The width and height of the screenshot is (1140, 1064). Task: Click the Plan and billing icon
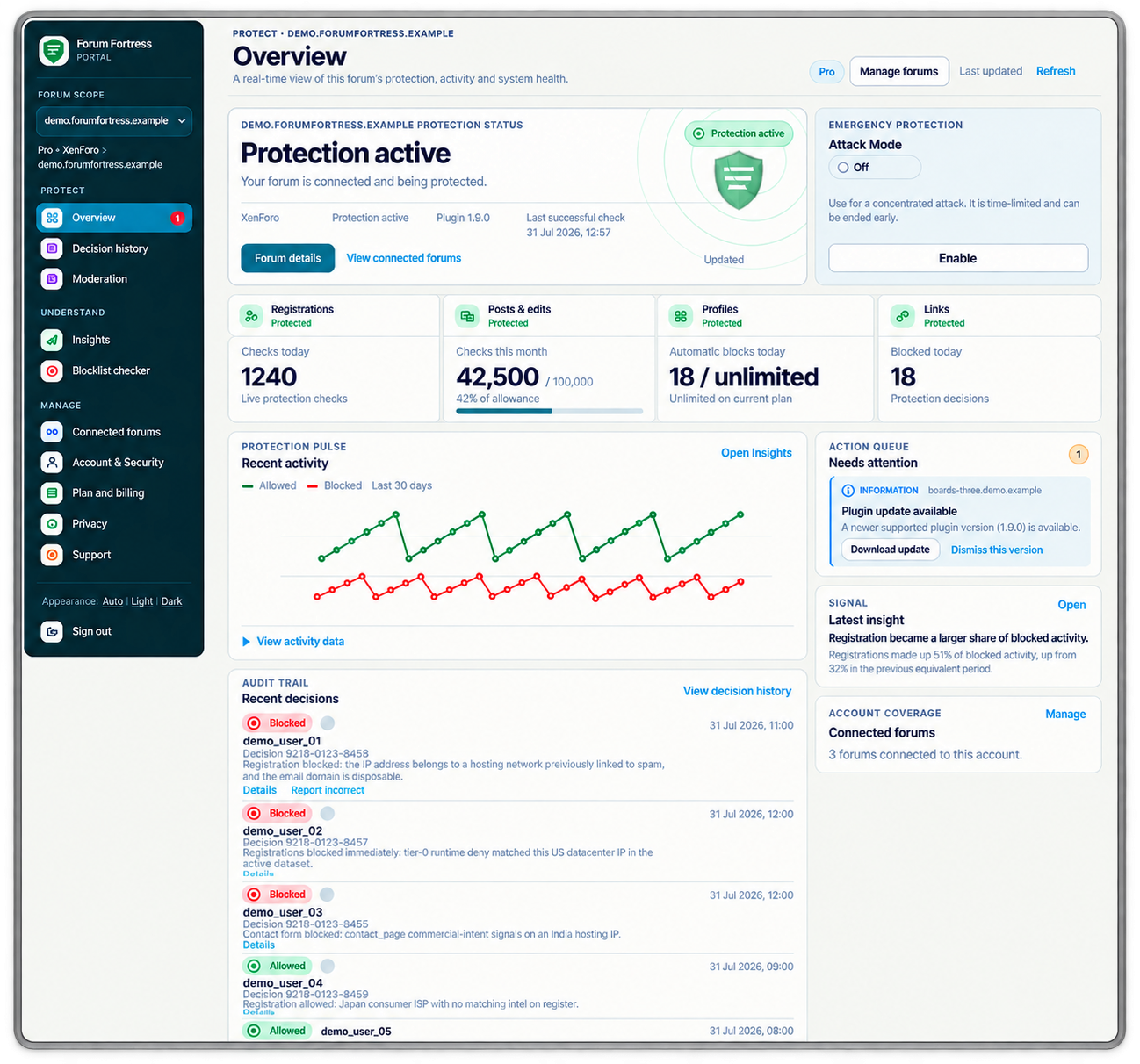tap(52, 493)
